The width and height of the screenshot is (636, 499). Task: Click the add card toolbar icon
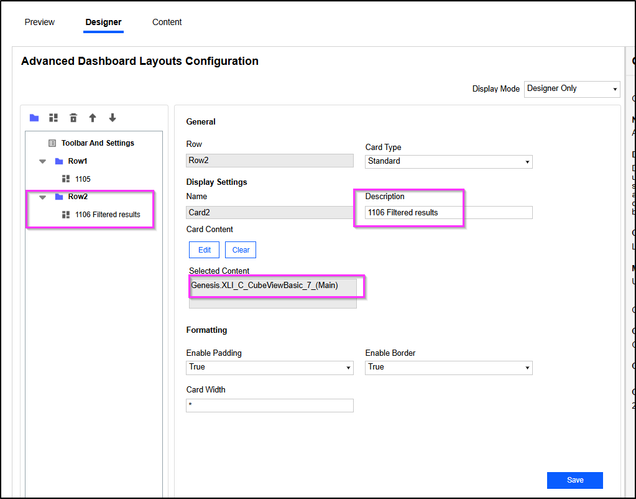pos(54,118)
